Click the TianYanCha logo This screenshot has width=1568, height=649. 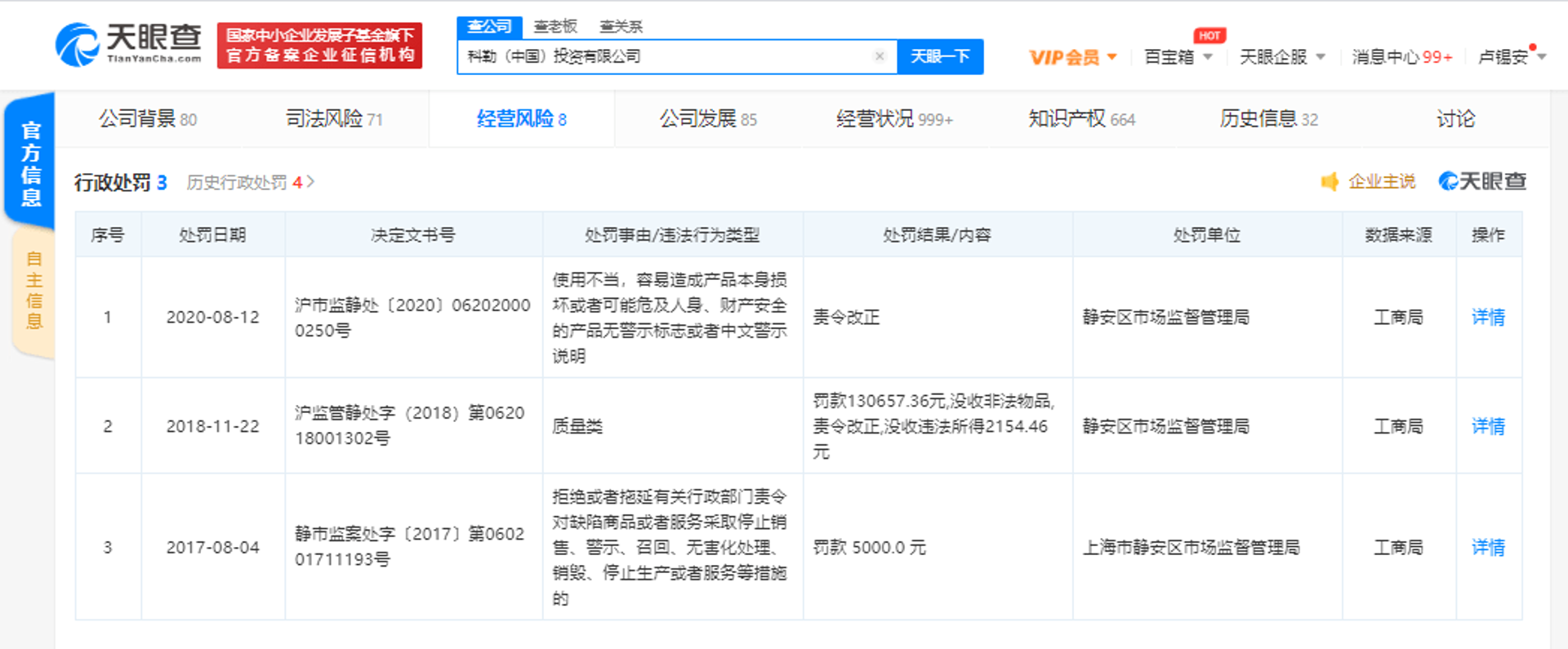click(128, 44)
